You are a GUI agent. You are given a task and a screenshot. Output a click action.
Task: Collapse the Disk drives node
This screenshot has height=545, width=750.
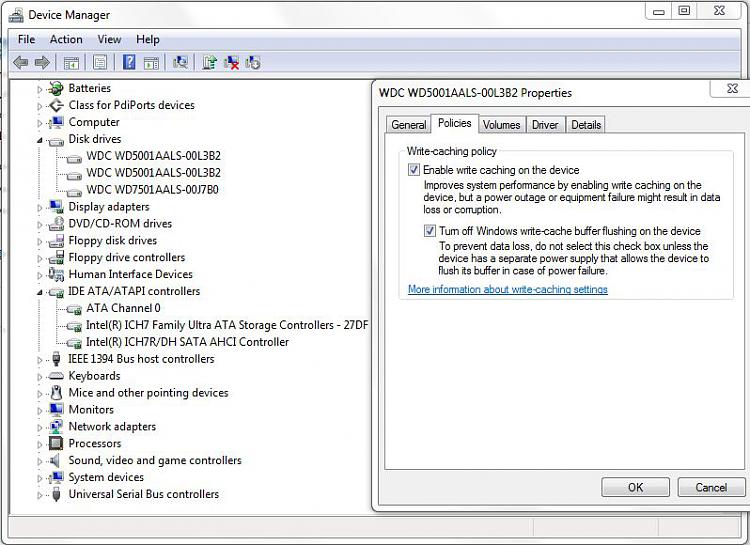point(40,141)
